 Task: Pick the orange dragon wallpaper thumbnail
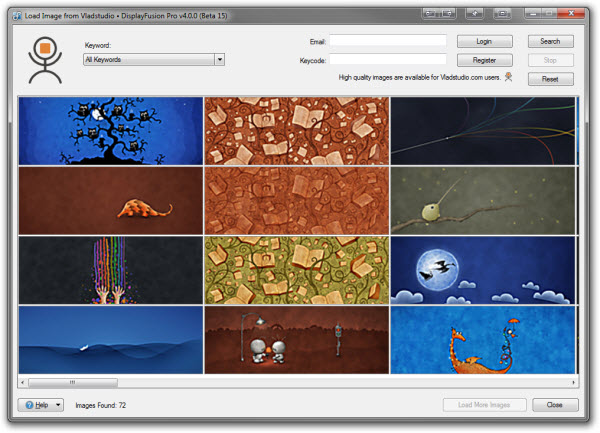[483, 340]
